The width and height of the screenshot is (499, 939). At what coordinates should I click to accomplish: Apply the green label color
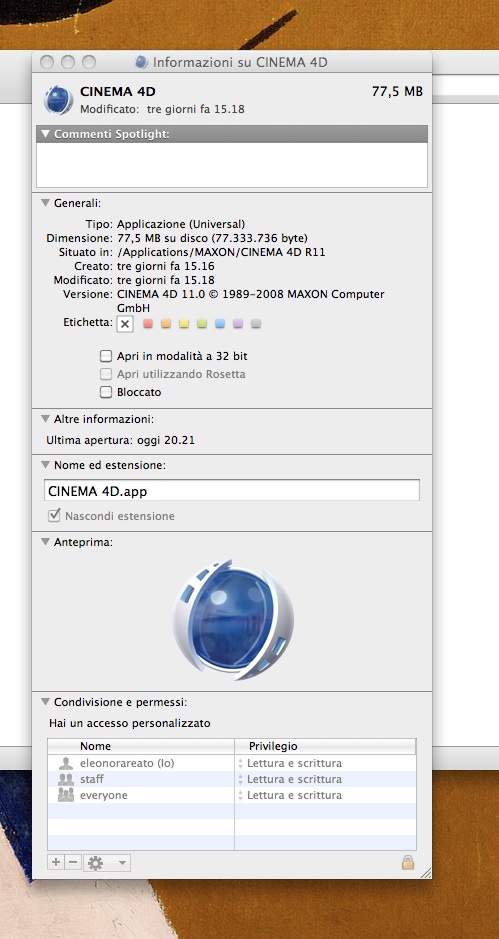pyautogui.click(x=202, y=324)
